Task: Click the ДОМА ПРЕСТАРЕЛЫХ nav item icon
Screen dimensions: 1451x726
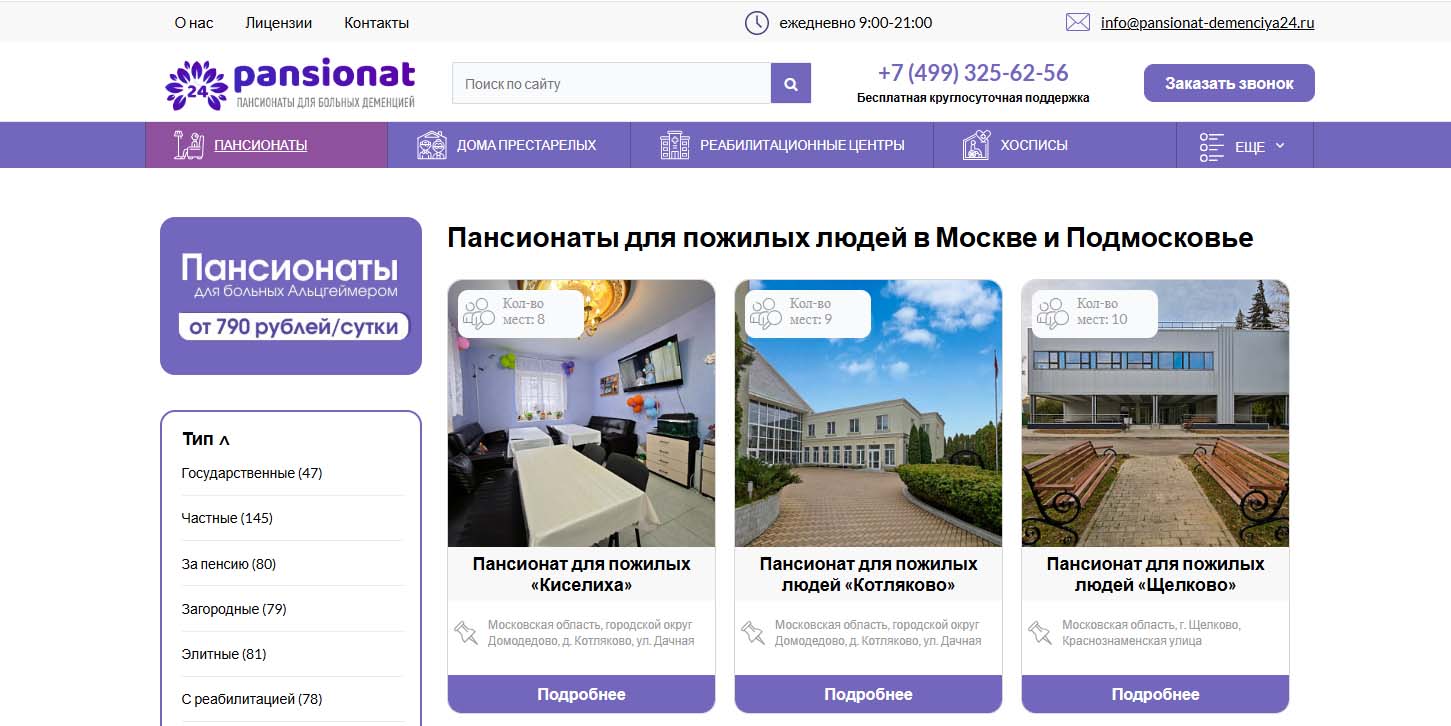Action: pyautogui.click(x=432, y=145)
